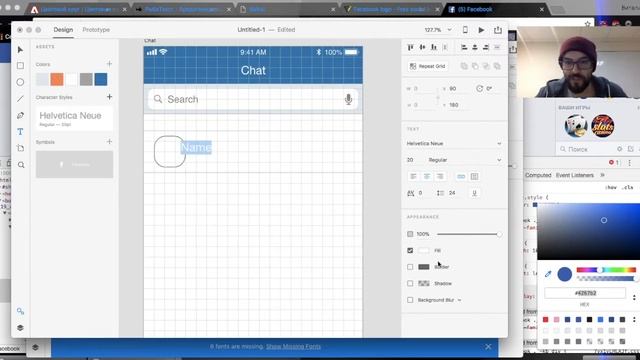Add a new character style
The height and width of the screenshot is (360, 640).
click(x=109, y=97)
